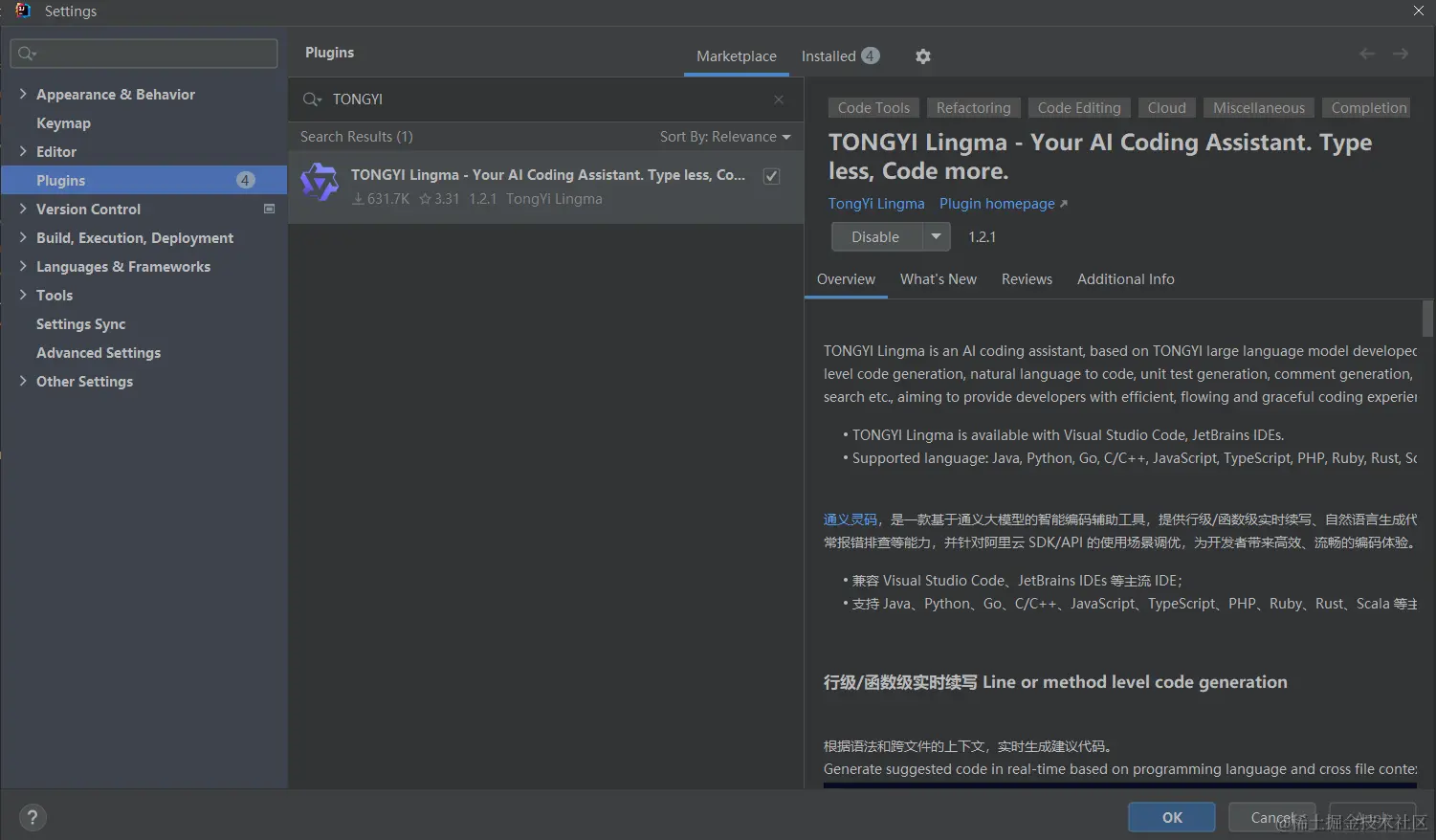Click the plugin description vertical scrollbar
1436x840 pixels.
click(x=1427, y=319)
